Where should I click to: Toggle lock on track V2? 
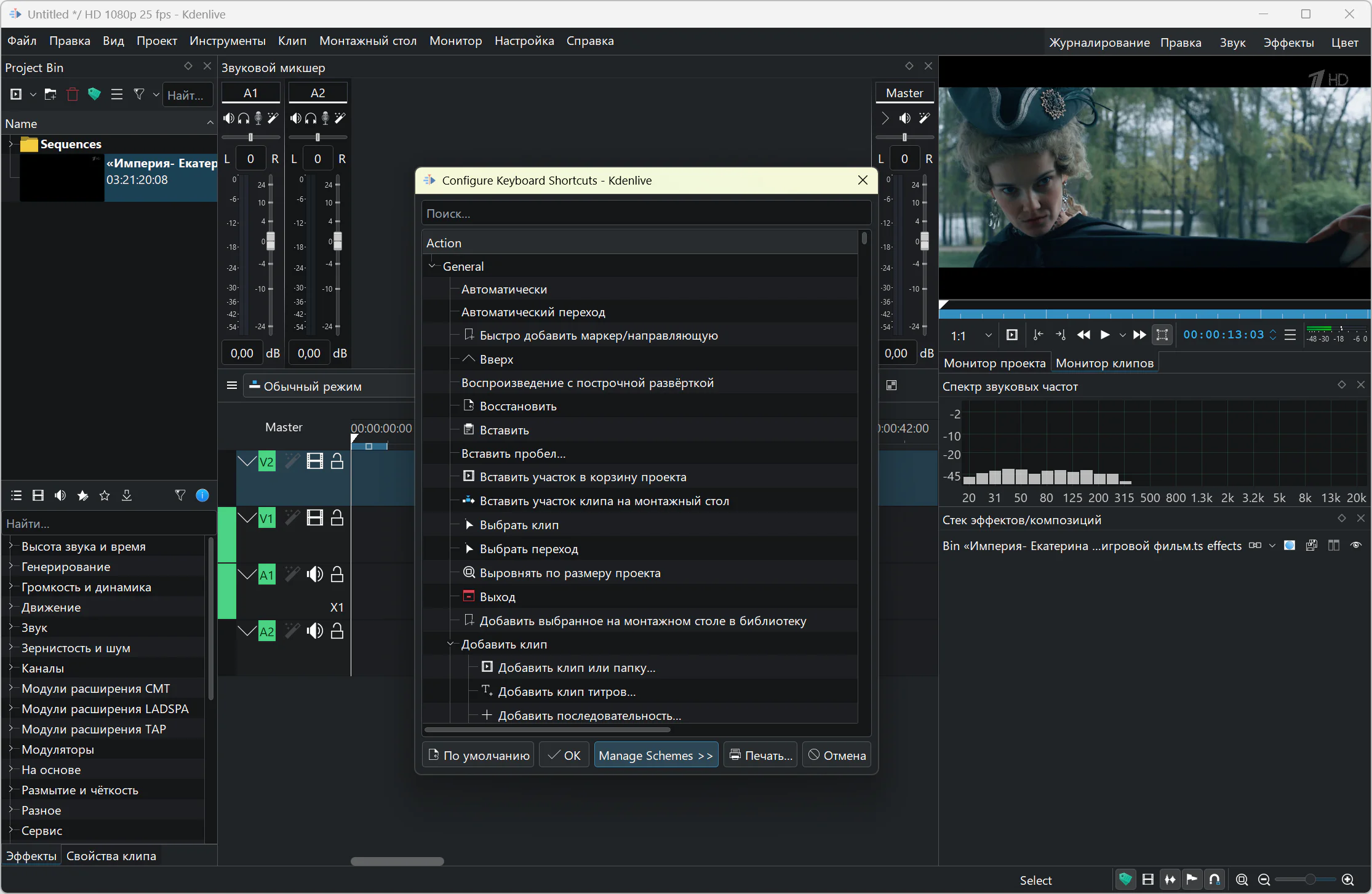[x=337, y=461]
